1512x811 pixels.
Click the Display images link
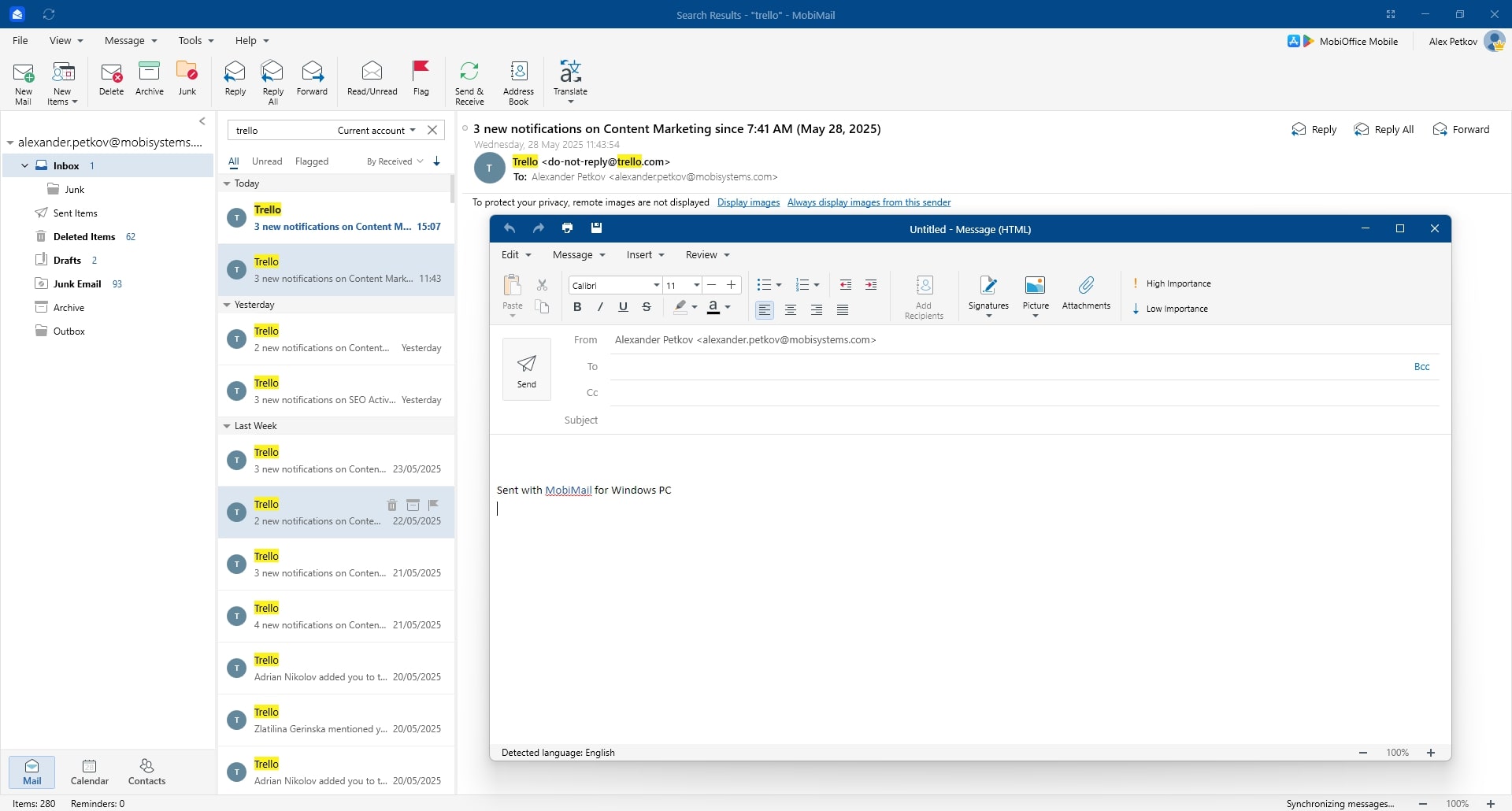[748, 202]
